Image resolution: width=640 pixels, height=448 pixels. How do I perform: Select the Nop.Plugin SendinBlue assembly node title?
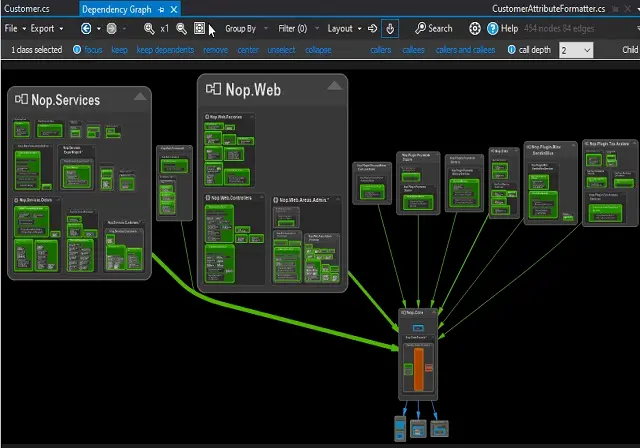(546, 149)
